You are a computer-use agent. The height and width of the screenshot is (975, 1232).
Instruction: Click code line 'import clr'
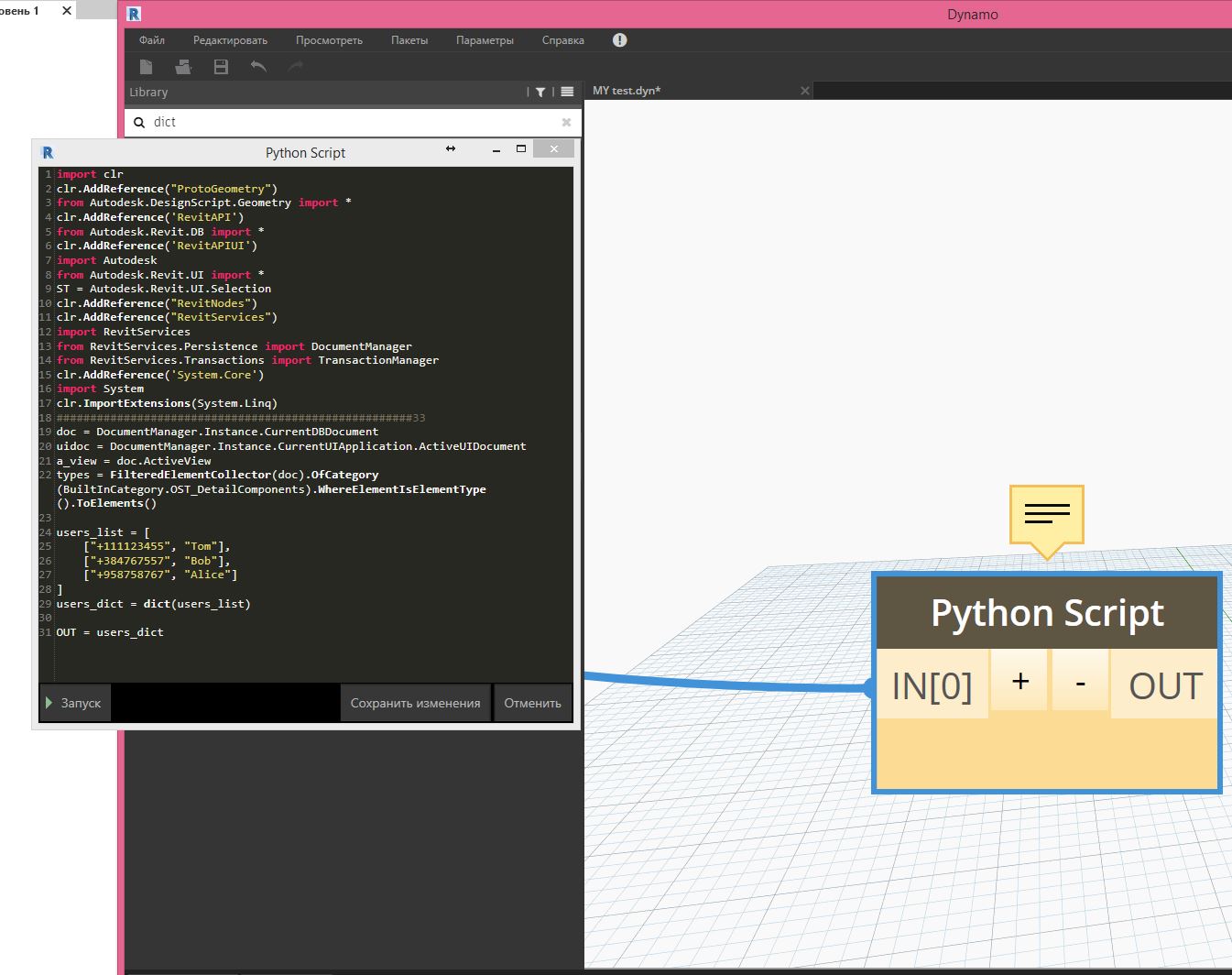pyautogui.click(x=90, y=174)
